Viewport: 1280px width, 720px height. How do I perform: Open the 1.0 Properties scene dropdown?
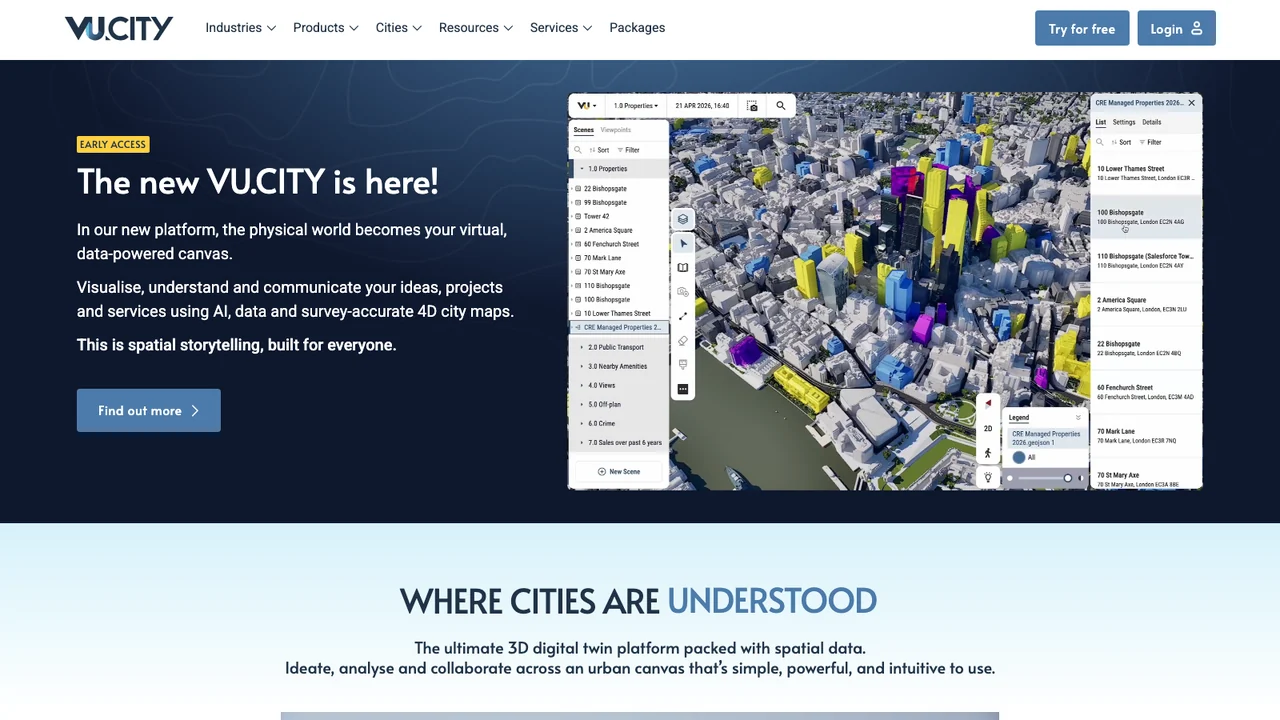(x=636, y=105)
